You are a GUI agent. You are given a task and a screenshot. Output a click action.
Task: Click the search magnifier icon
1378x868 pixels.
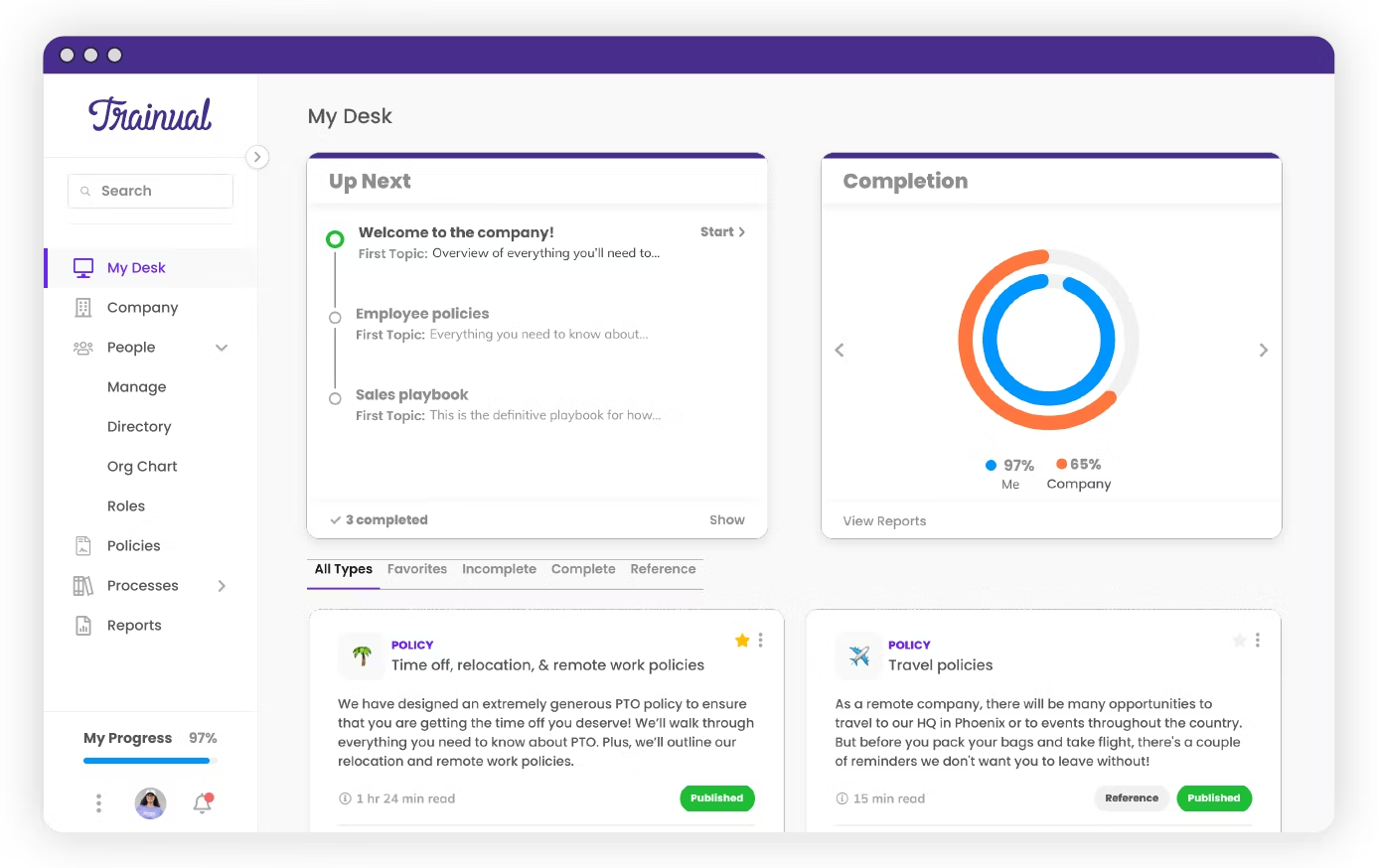85,191
